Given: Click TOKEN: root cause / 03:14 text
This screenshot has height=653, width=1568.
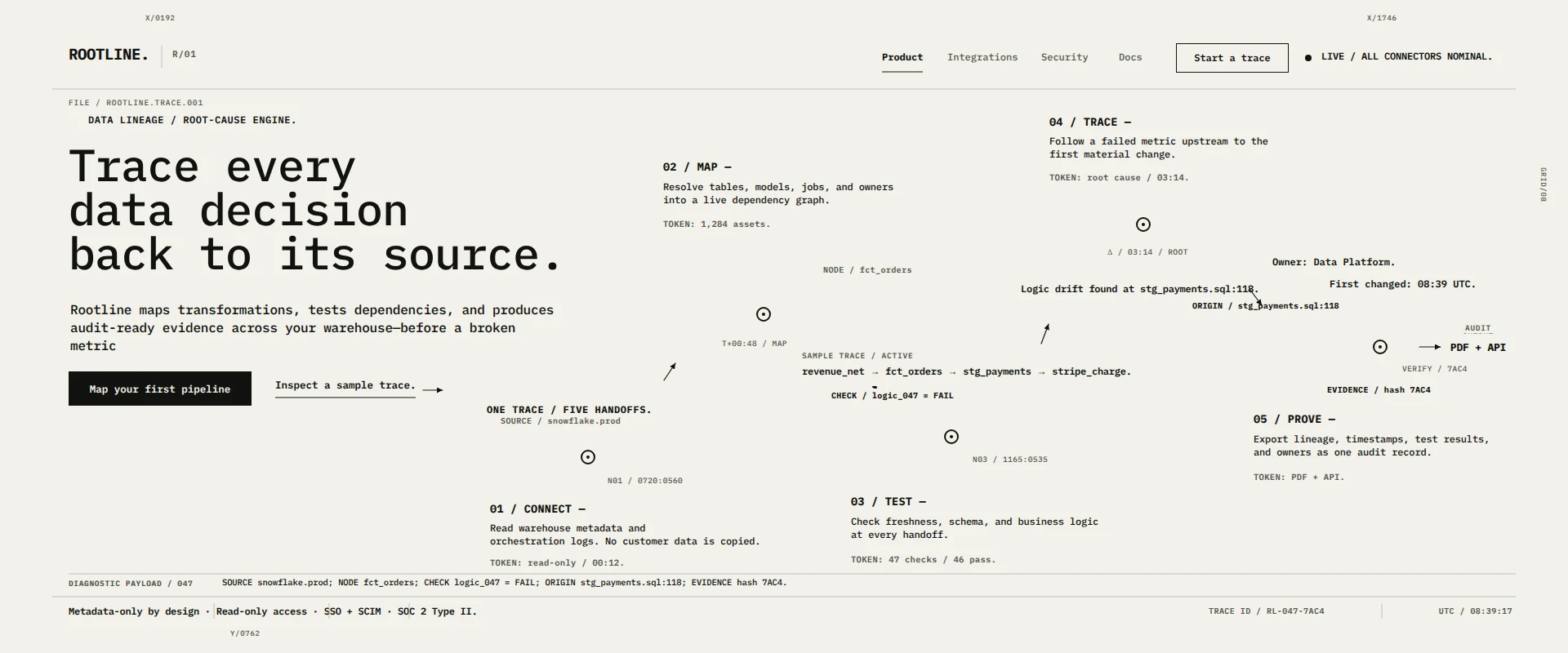Looking at the screenshot, I should (1119, 177).
